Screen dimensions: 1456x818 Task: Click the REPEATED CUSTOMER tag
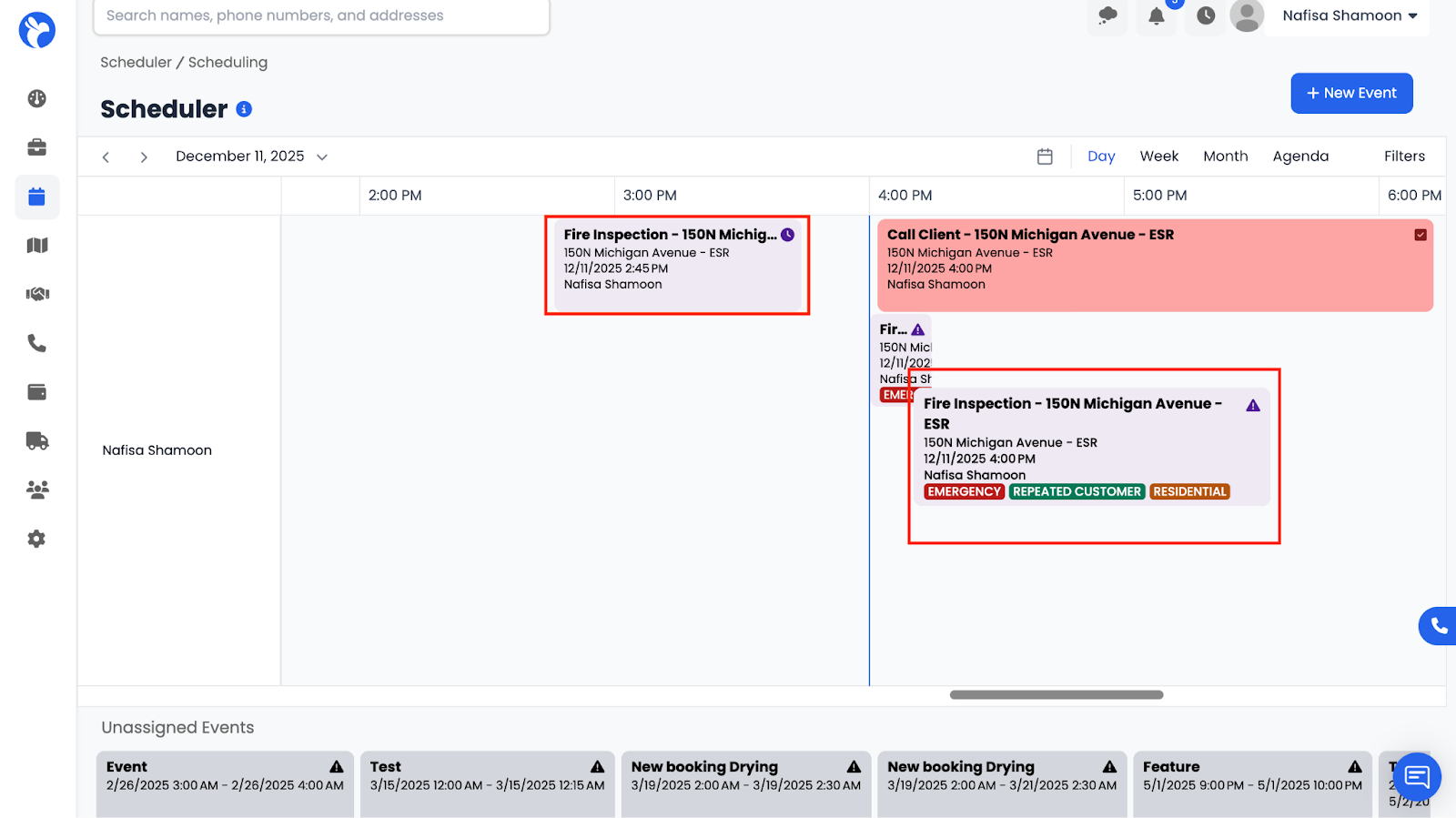[x=1077, y=491]
